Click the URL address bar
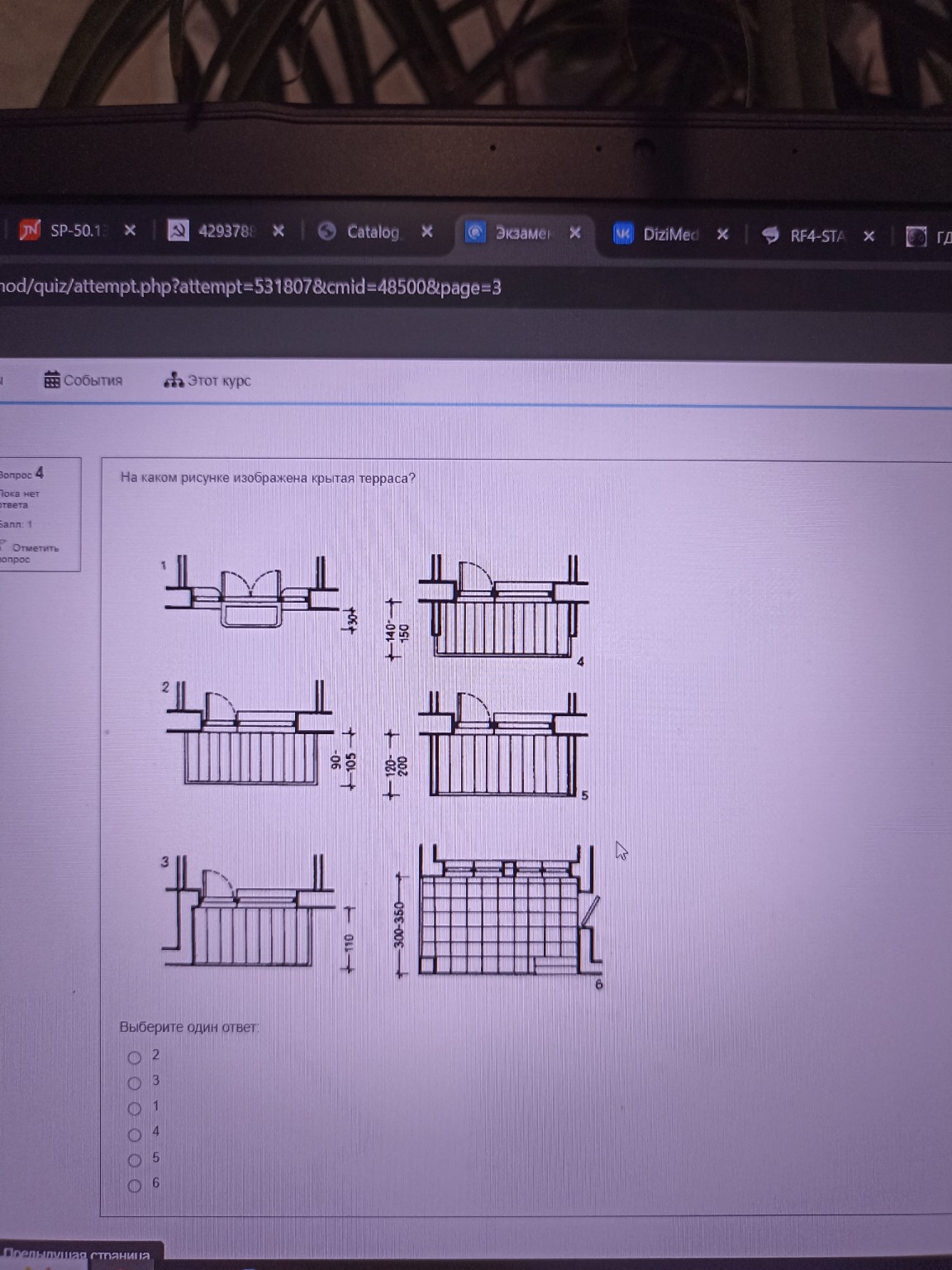This screenshot has width=952, height=1270. 331,288
